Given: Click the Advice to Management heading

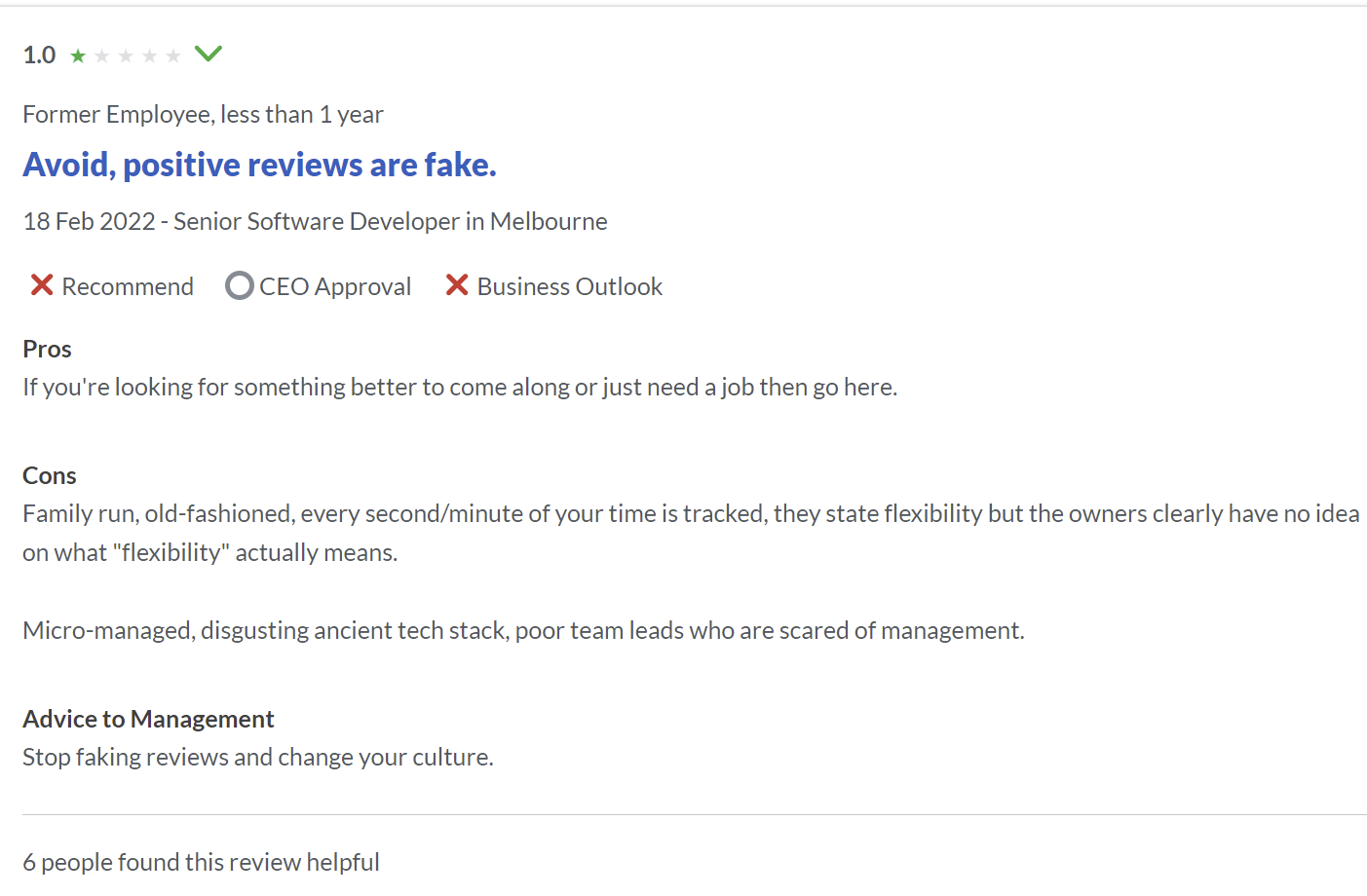Looking at the screenshot, I should pyautogui.click(x=148, y=719).
